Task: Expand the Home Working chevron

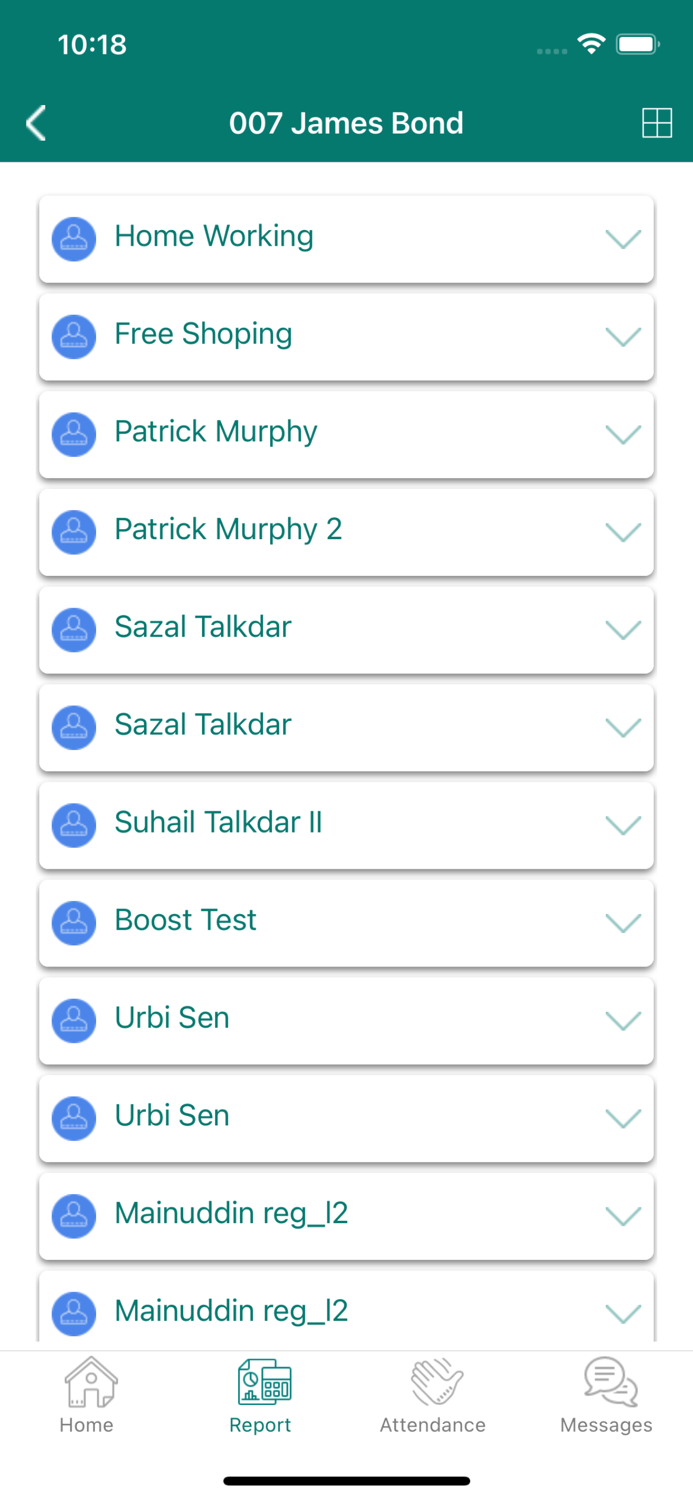Action: [x=623, y=239]
